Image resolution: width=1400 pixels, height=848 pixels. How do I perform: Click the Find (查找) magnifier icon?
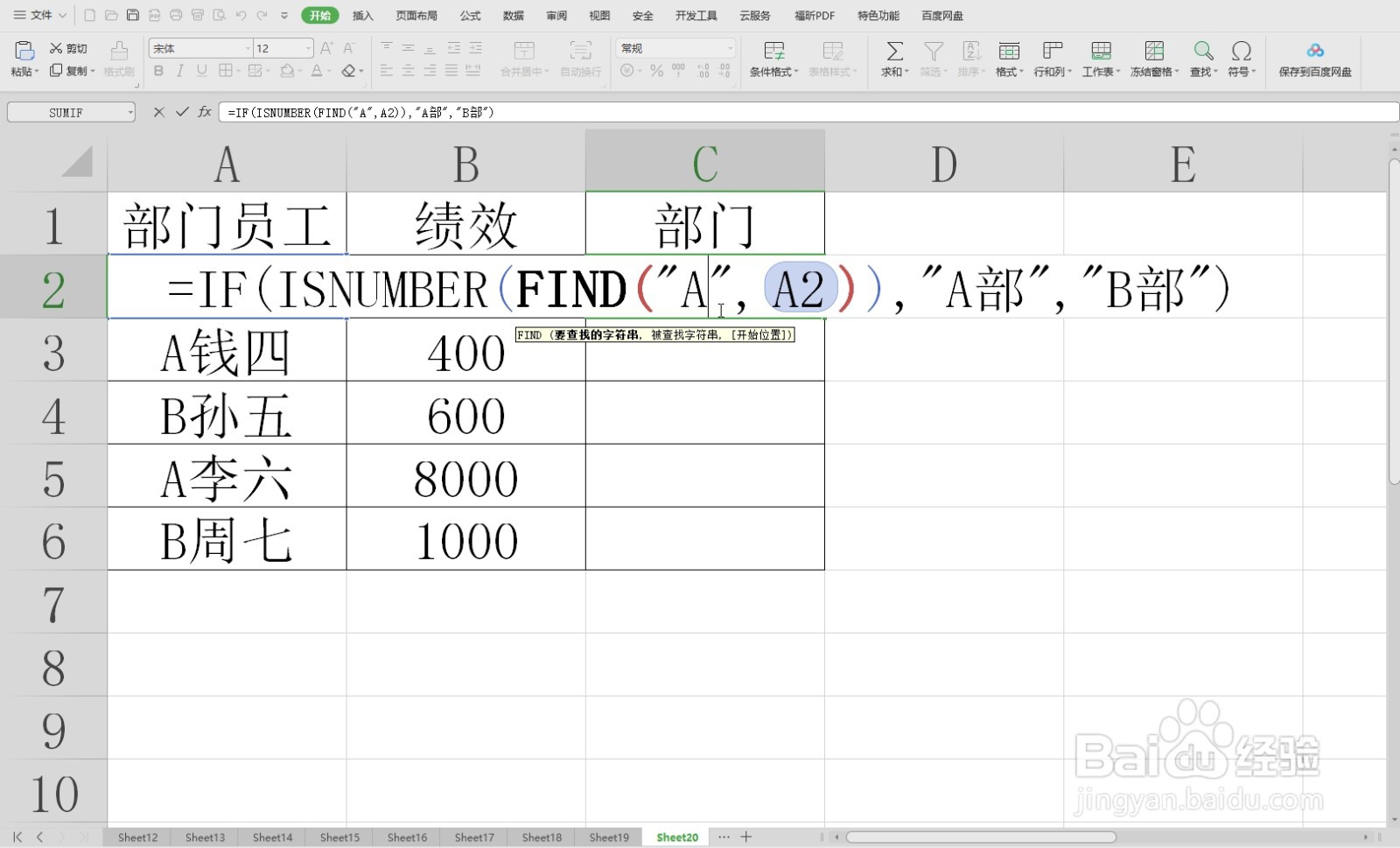point(1203,52)
